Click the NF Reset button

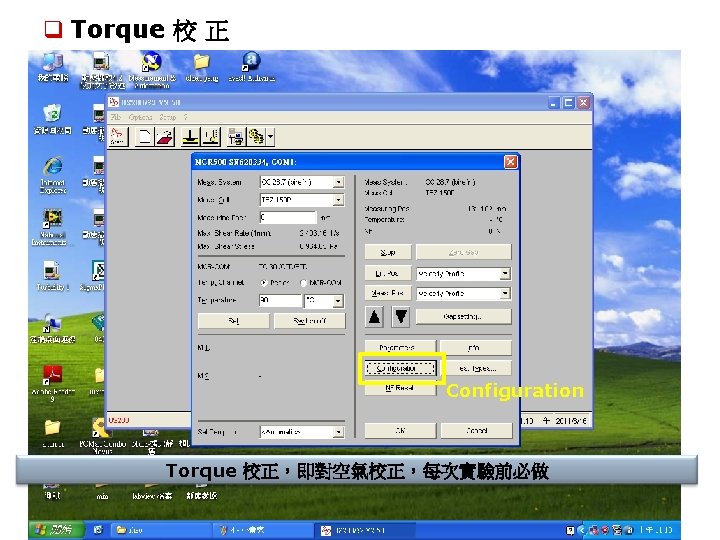click(x=399, y=388)
